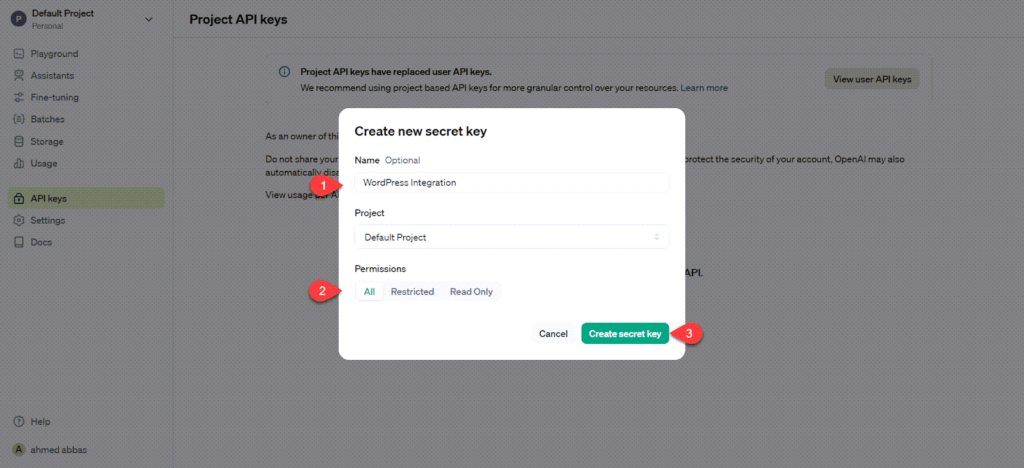Click the Batches stack icon
Image resolution: width=1024 pixels, height=468 pixels.
click(x=20, y=120)
